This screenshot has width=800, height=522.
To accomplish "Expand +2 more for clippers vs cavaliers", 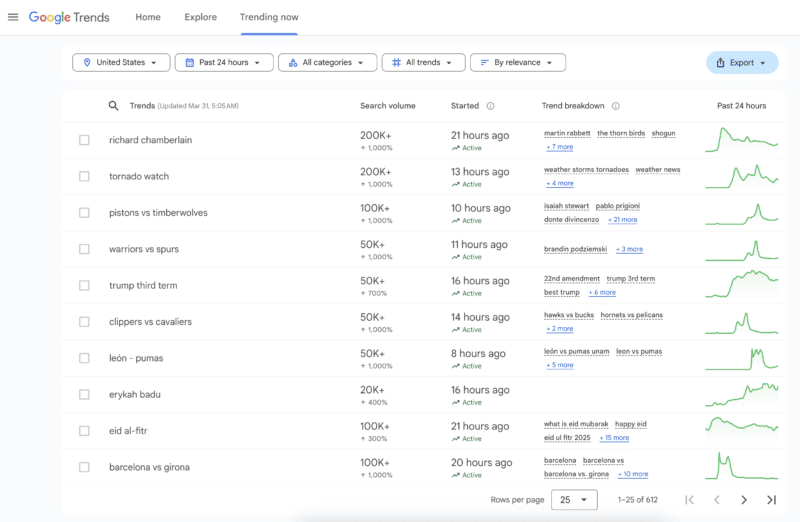I will [560, 329].
